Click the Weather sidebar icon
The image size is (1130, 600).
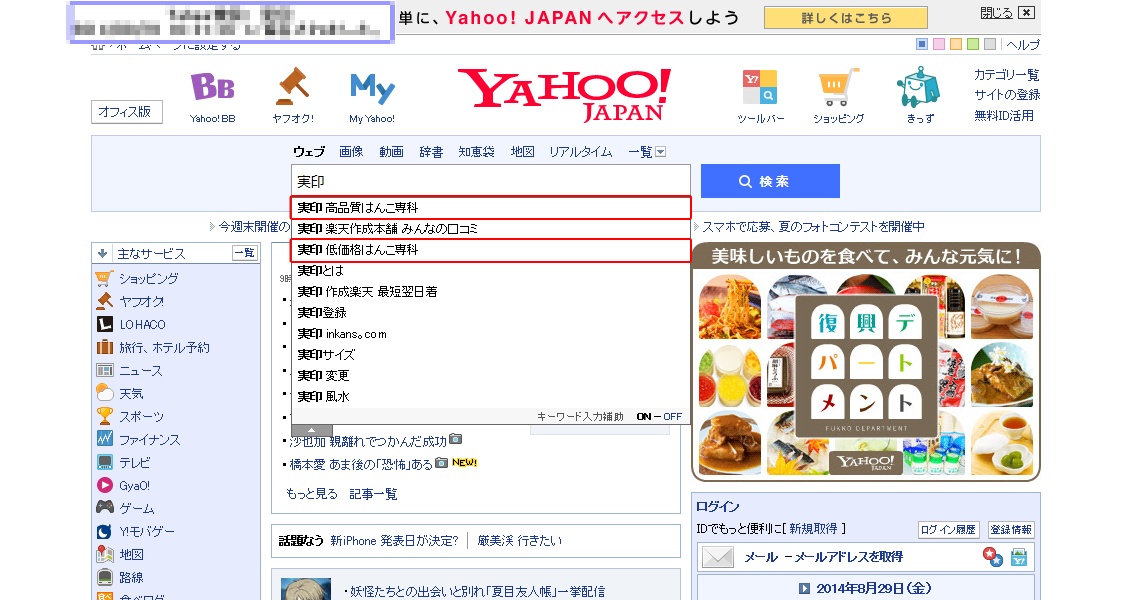(x=105, y=393)
